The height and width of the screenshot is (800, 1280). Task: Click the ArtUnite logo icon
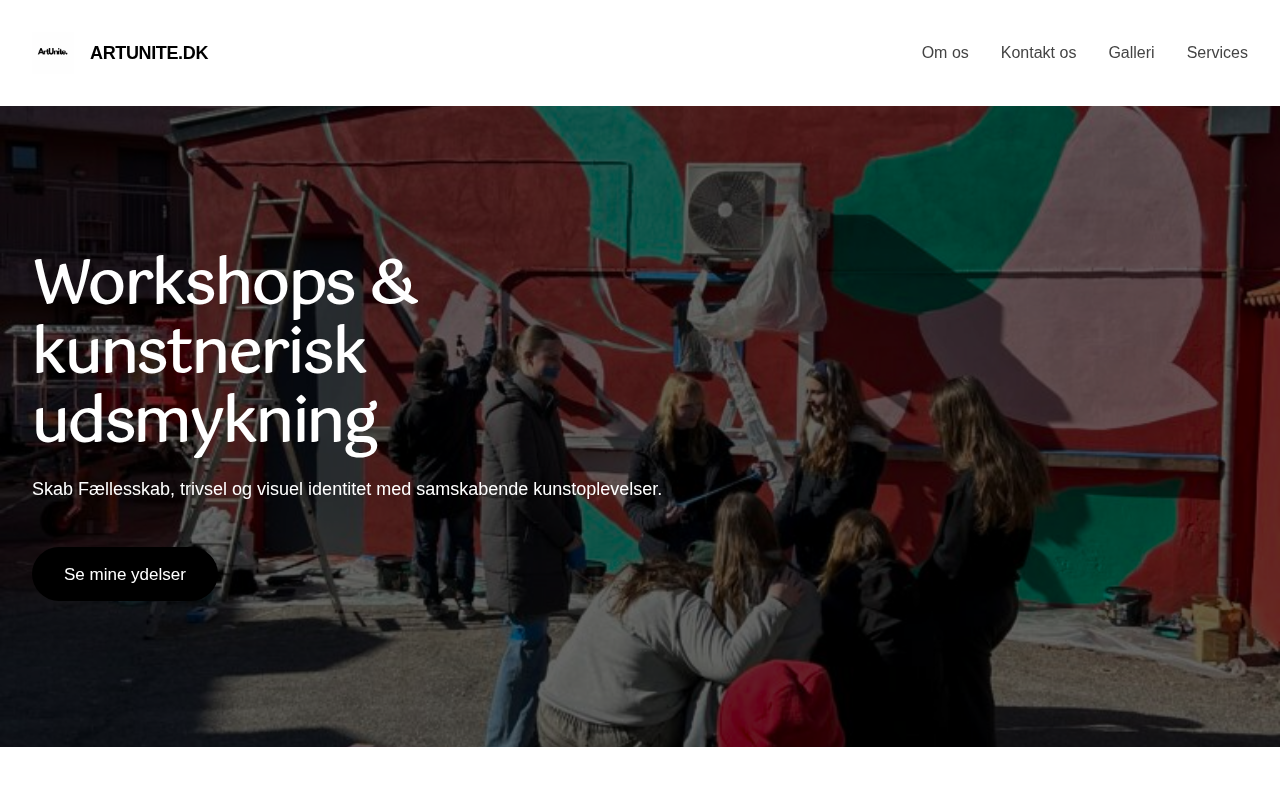point(53,52)
